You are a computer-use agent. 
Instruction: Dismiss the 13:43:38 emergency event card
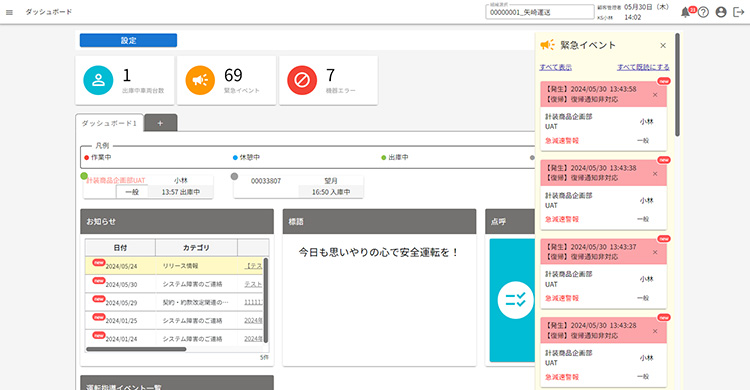point(655,174)
